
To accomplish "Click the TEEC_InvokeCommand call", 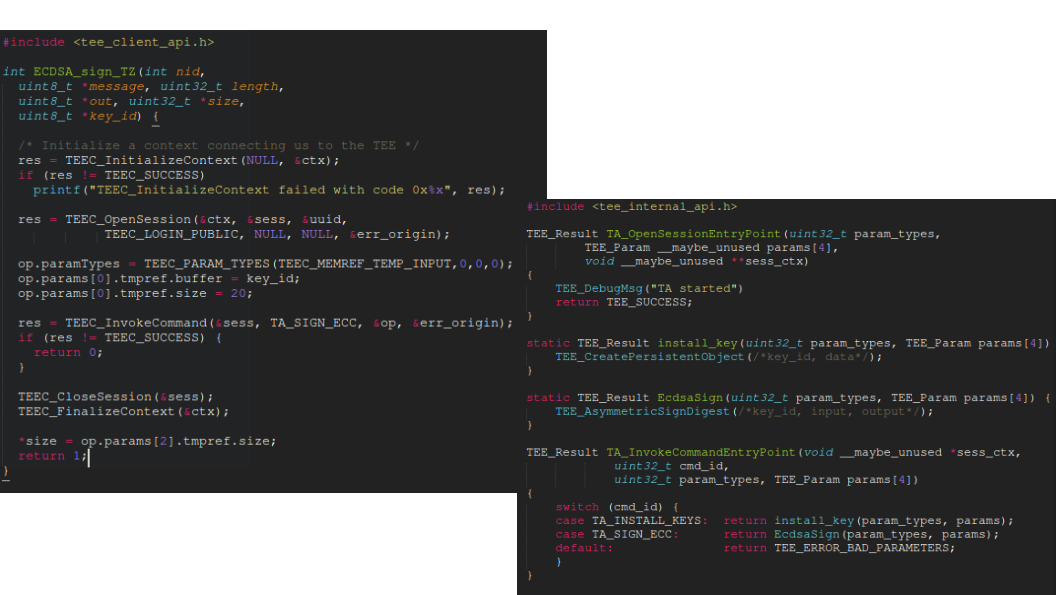I will pos(134,323).
